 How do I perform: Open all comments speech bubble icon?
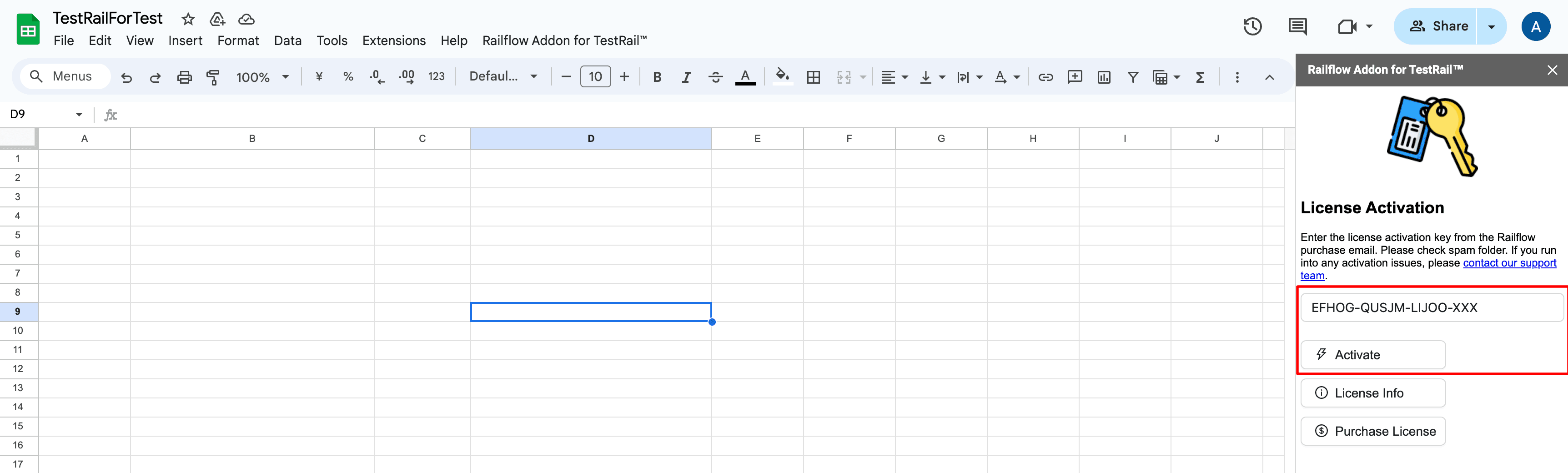(x=1297, y=26)
